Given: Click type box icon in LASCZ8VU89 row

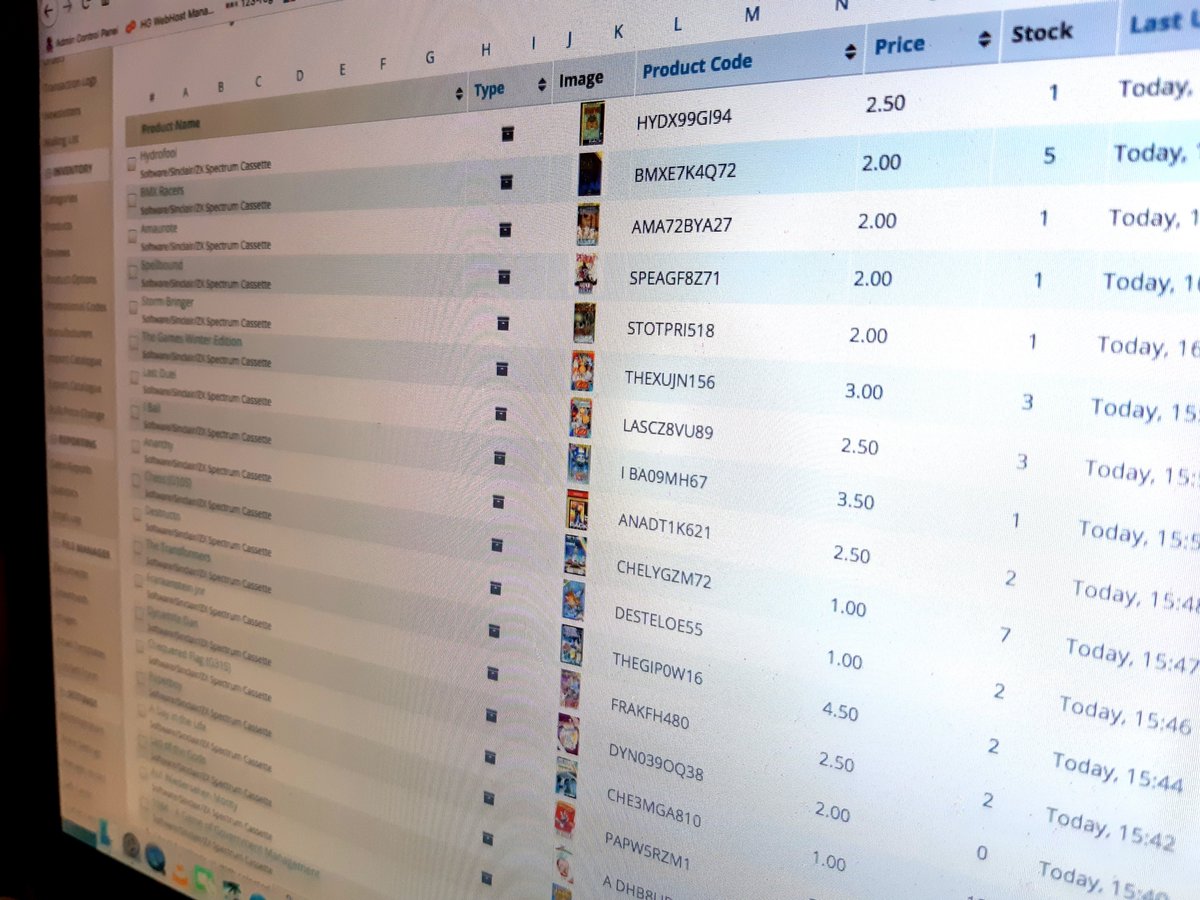Looking at the screenshot, I should 501,414.
